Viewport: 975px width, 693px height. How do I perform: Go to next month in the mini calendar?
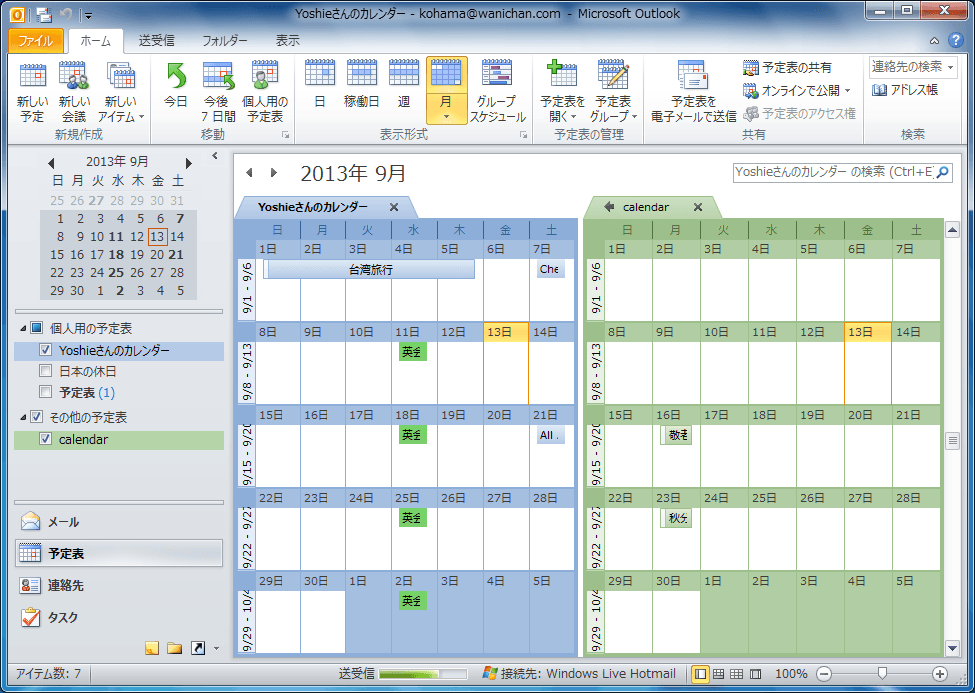click(x=188, y=163)
